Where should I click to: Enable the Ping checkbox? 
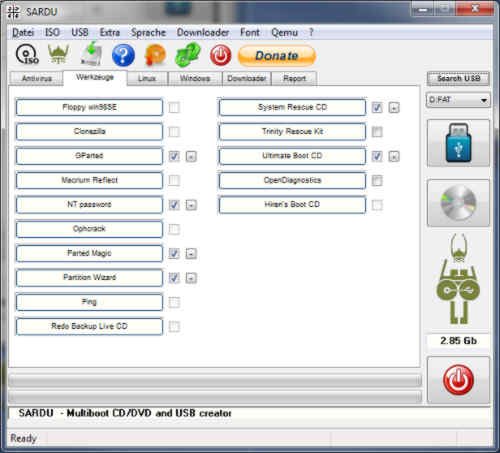click(174, 302)
